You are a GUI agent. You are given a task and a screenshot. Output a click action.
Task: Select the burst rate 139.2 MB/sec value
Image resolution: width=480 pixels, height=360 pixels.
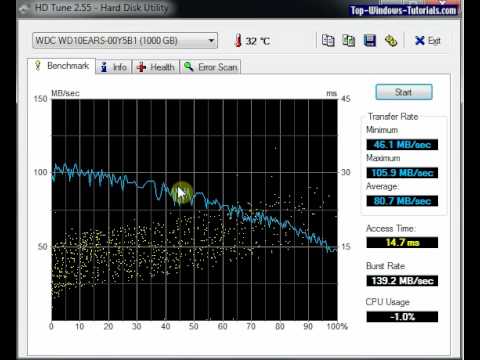click(402, 281)
